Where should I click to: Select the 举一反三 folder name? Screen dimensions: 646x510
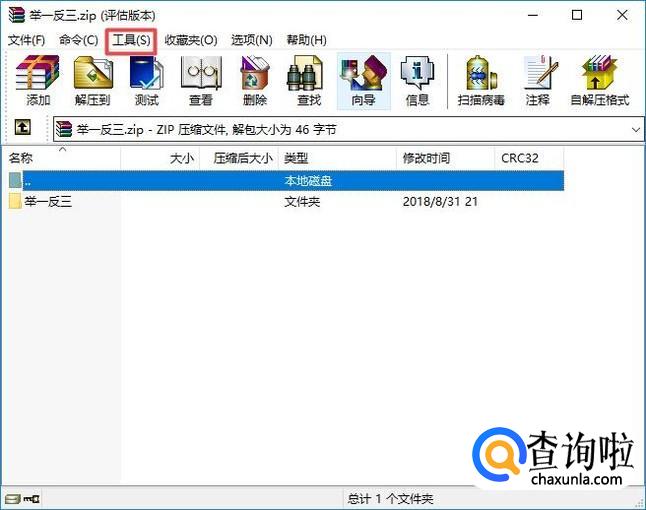coord(48,201)
